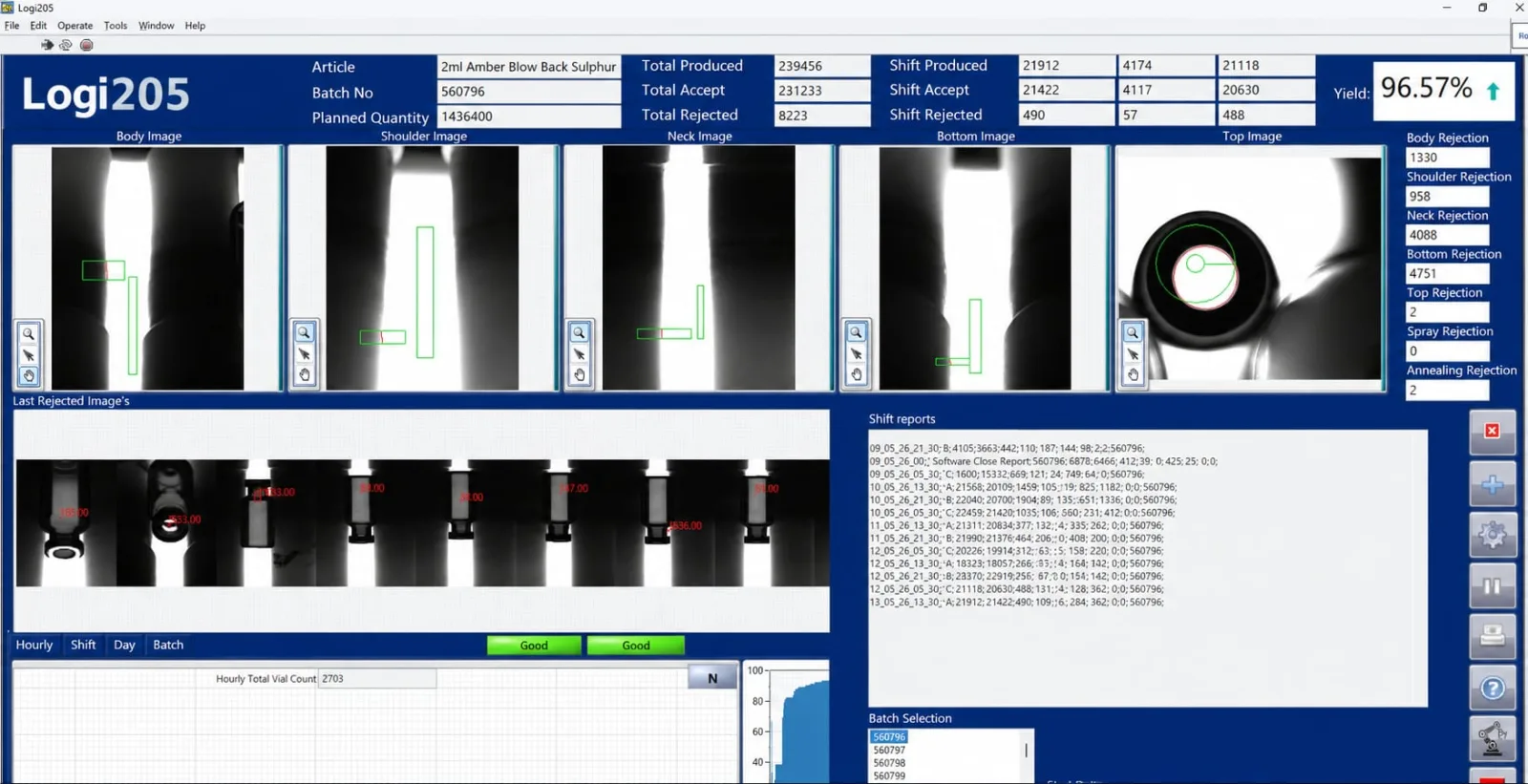Select batch 560796 in Batch Selection list
1528x784 pixels.
click(889, 737)
